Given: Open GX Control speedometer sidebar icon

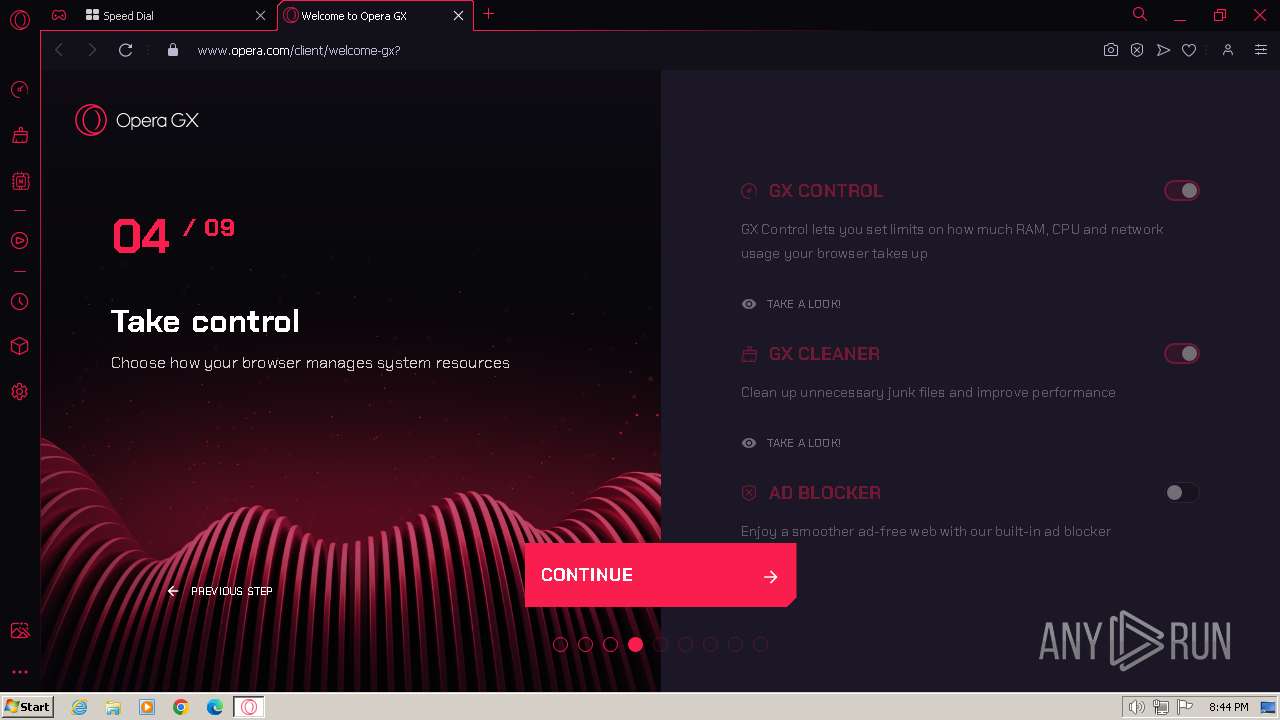Looking at the screenshot, I should (x=19, y=90).
